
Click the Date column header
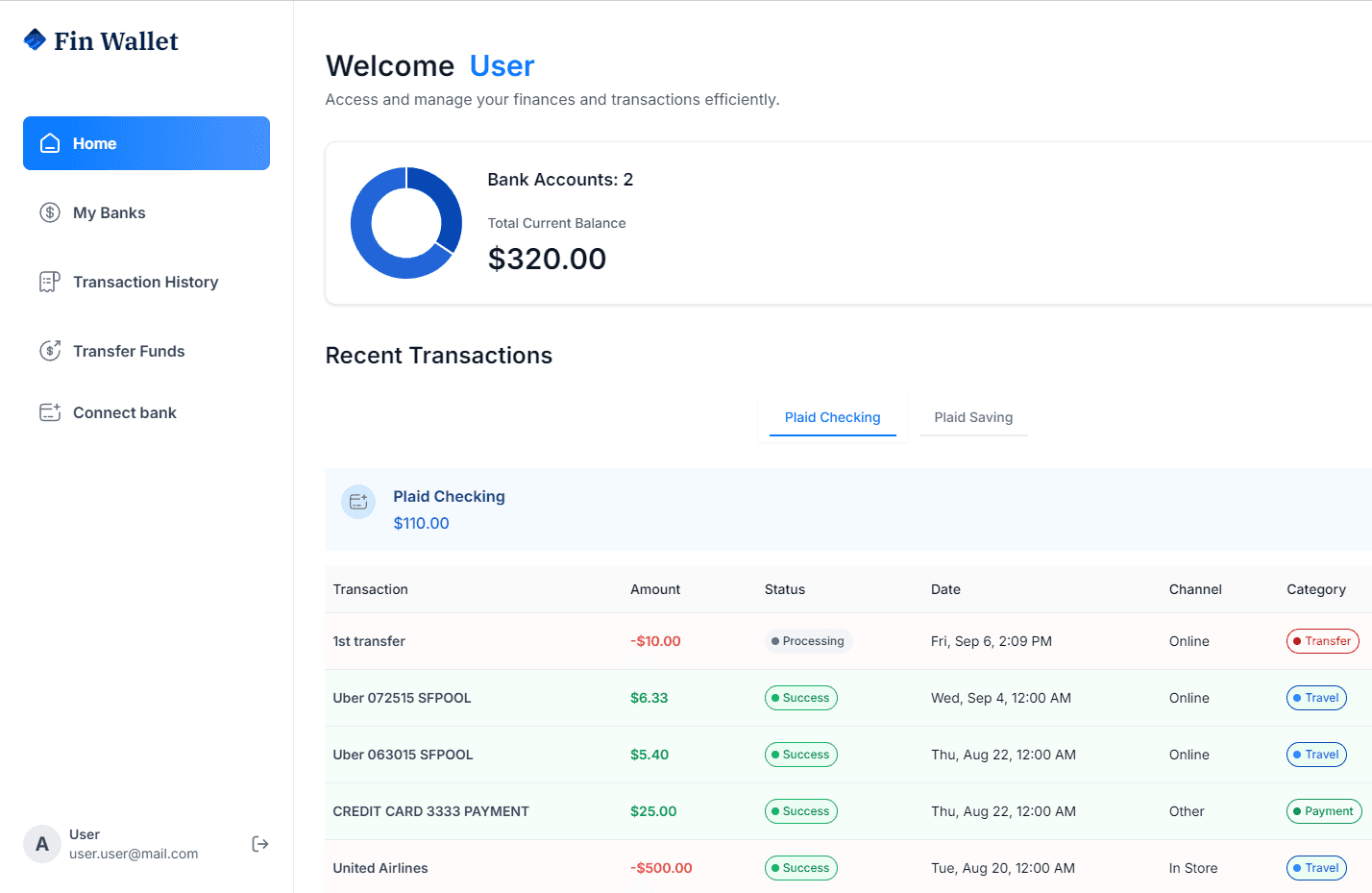coord(945,589)
